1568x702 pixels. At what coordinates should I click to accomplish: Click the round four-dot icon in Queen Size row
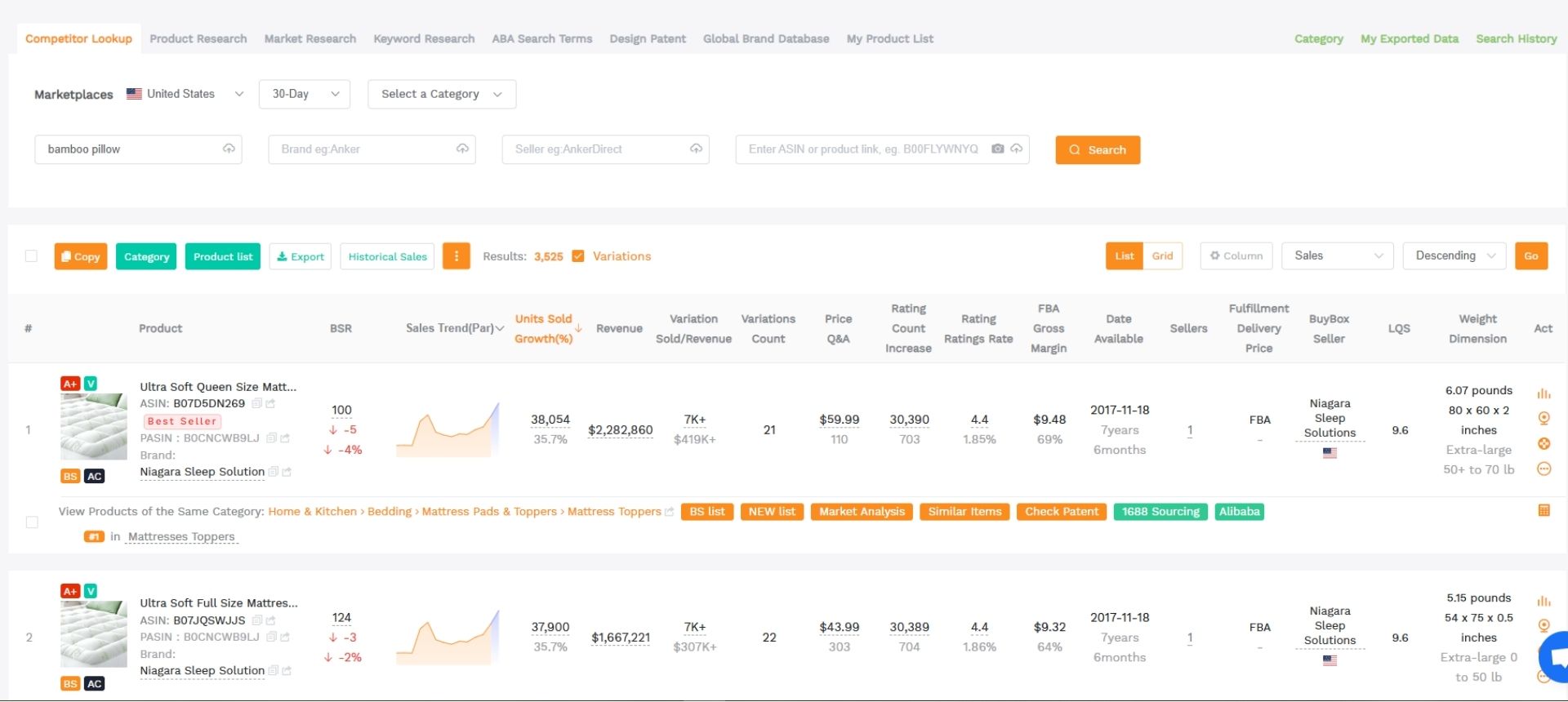[x=1543, y=444]
